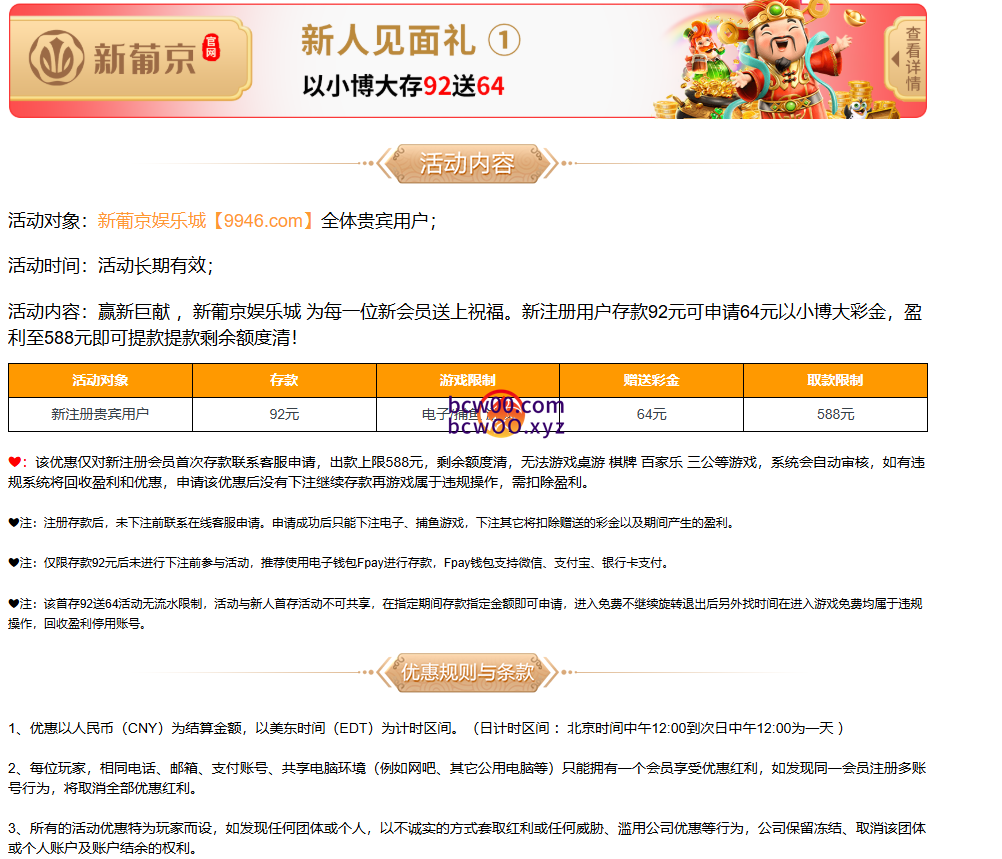Click the note mentioning Fpay wallet
The image size is (1002, 859).
click(340, 562)
